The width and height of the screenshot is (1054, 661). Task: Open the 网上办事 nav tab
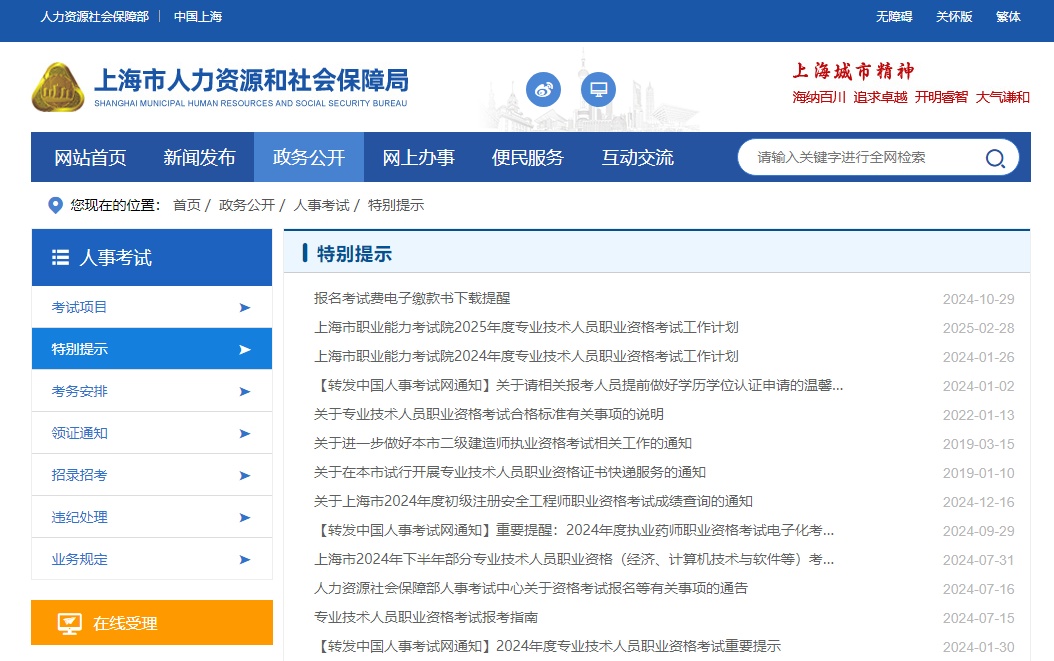(419, 157)
